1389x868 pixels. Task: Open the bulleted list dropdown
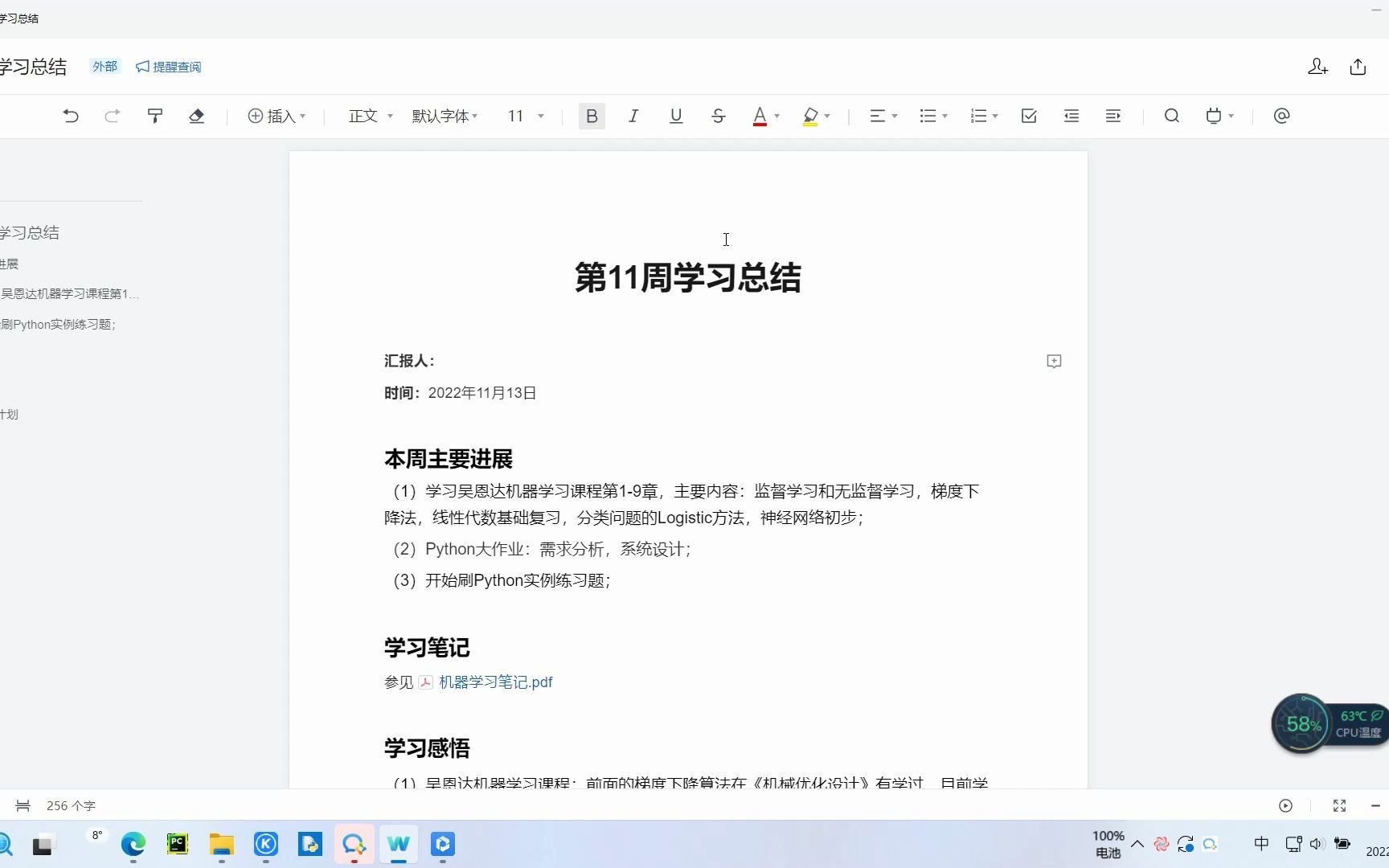pos(933,116)
